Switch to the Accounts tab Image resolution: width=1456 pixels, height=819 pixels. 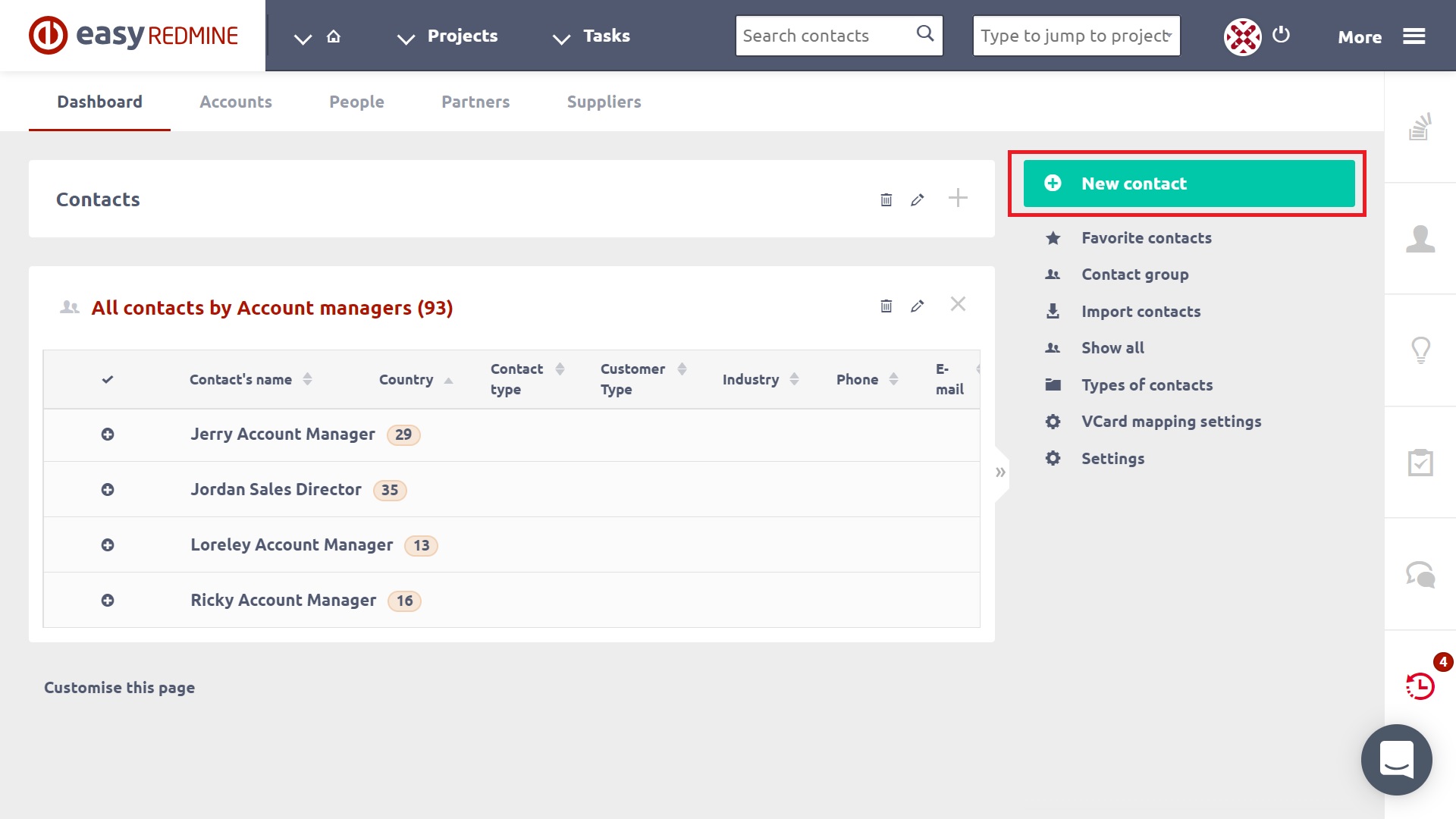(235, 102)
